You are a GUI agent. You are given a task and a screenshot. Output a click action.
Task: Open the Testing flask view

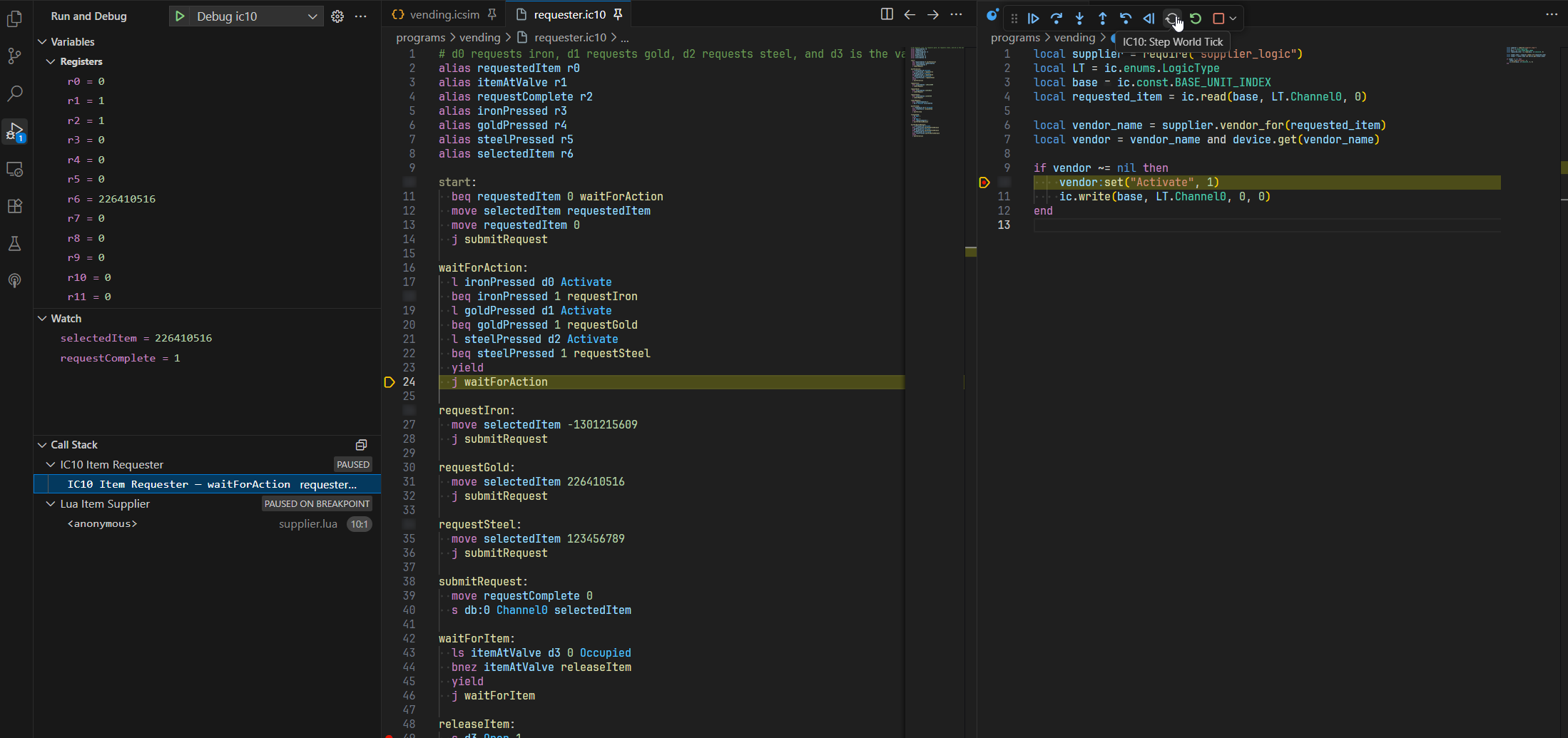click(x=14, y=243)
